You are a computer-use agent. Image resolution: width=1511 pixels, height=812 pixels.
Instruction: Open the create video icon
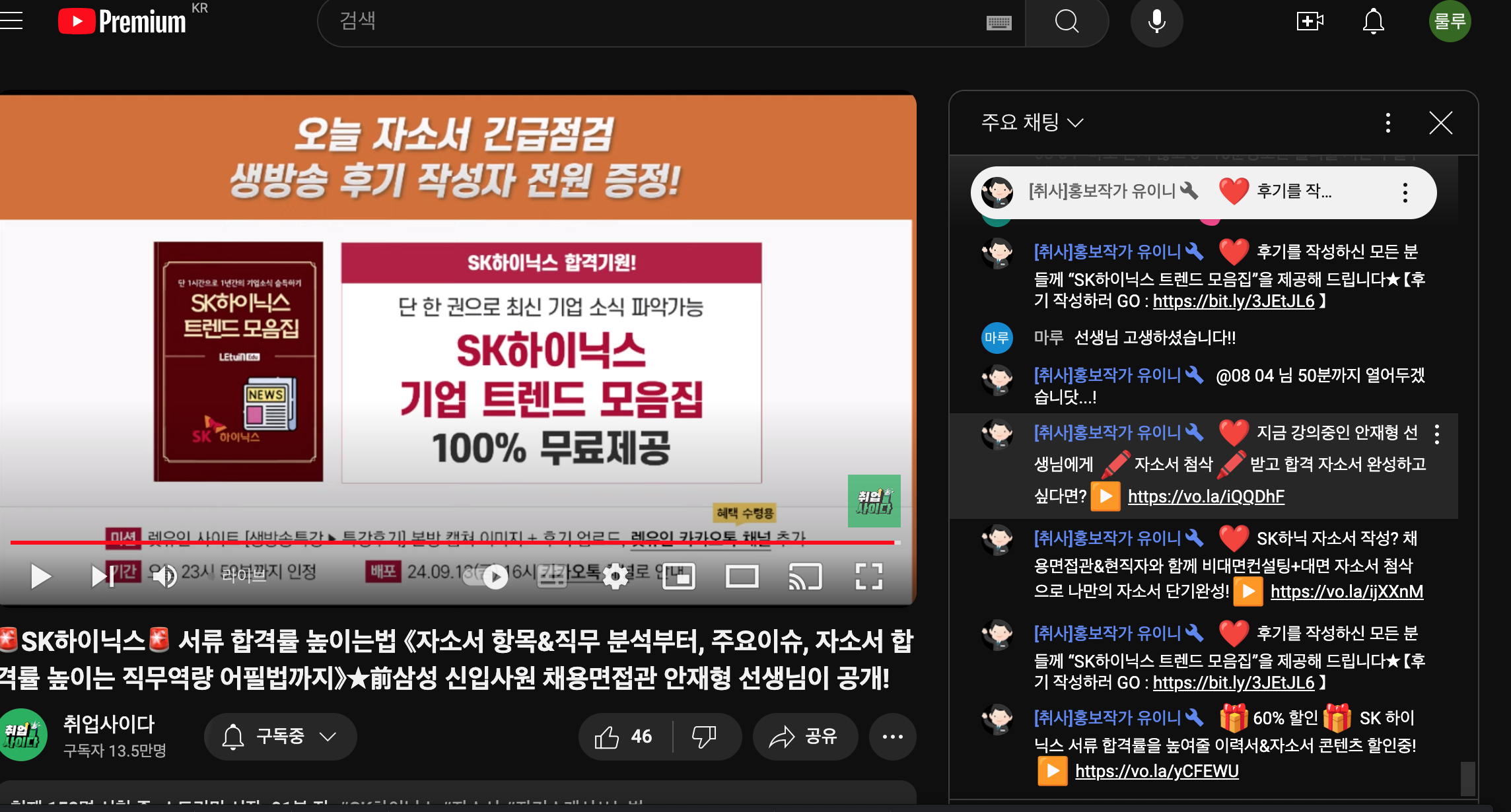1310,21
